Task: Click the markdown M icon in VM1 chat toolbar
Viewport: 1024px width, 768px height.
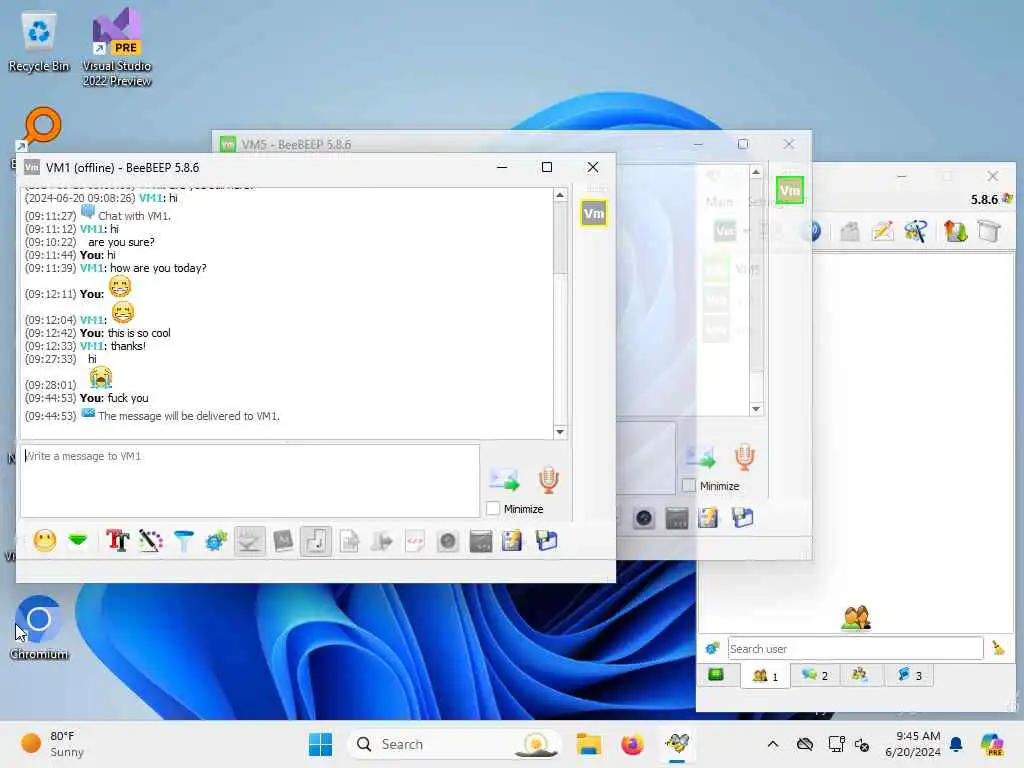Action: pyautogui.click(x=283, y=541)
